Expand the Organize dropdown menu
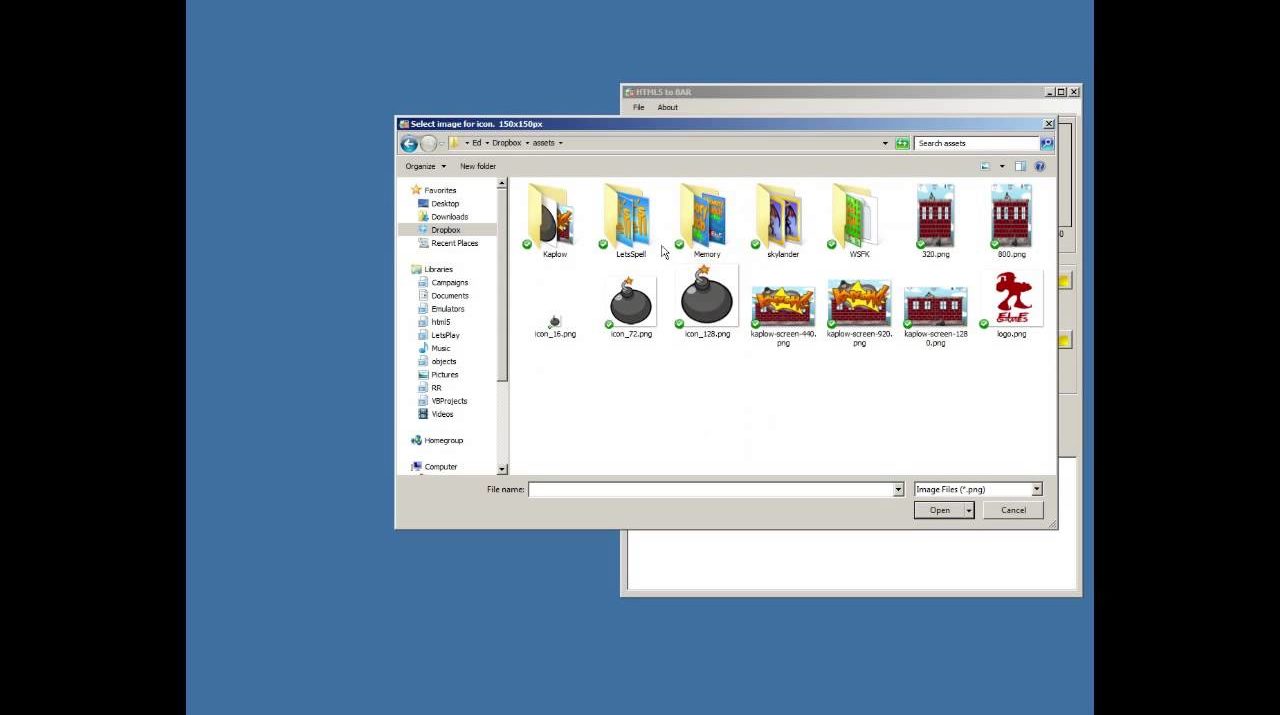This screenshot has width=1280, height=715. [425, 167]
